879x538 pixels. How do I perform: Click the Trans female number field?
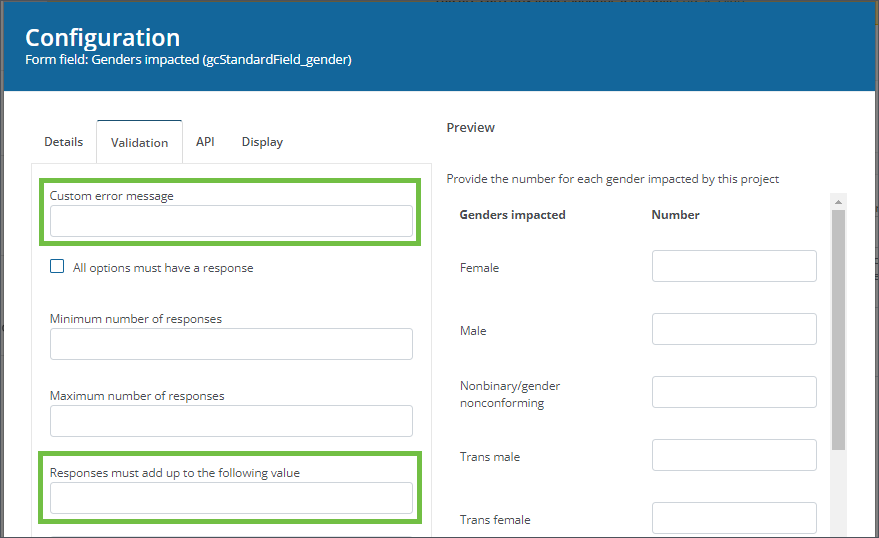pyautogui.click(x=734, y=518)
